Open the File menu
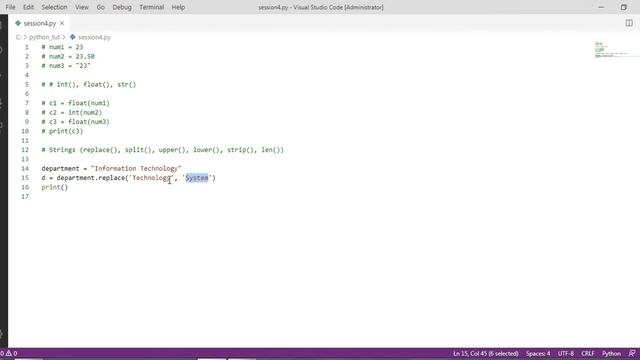The width and height of the screenshot is (640, 360). tap(10, 7)
